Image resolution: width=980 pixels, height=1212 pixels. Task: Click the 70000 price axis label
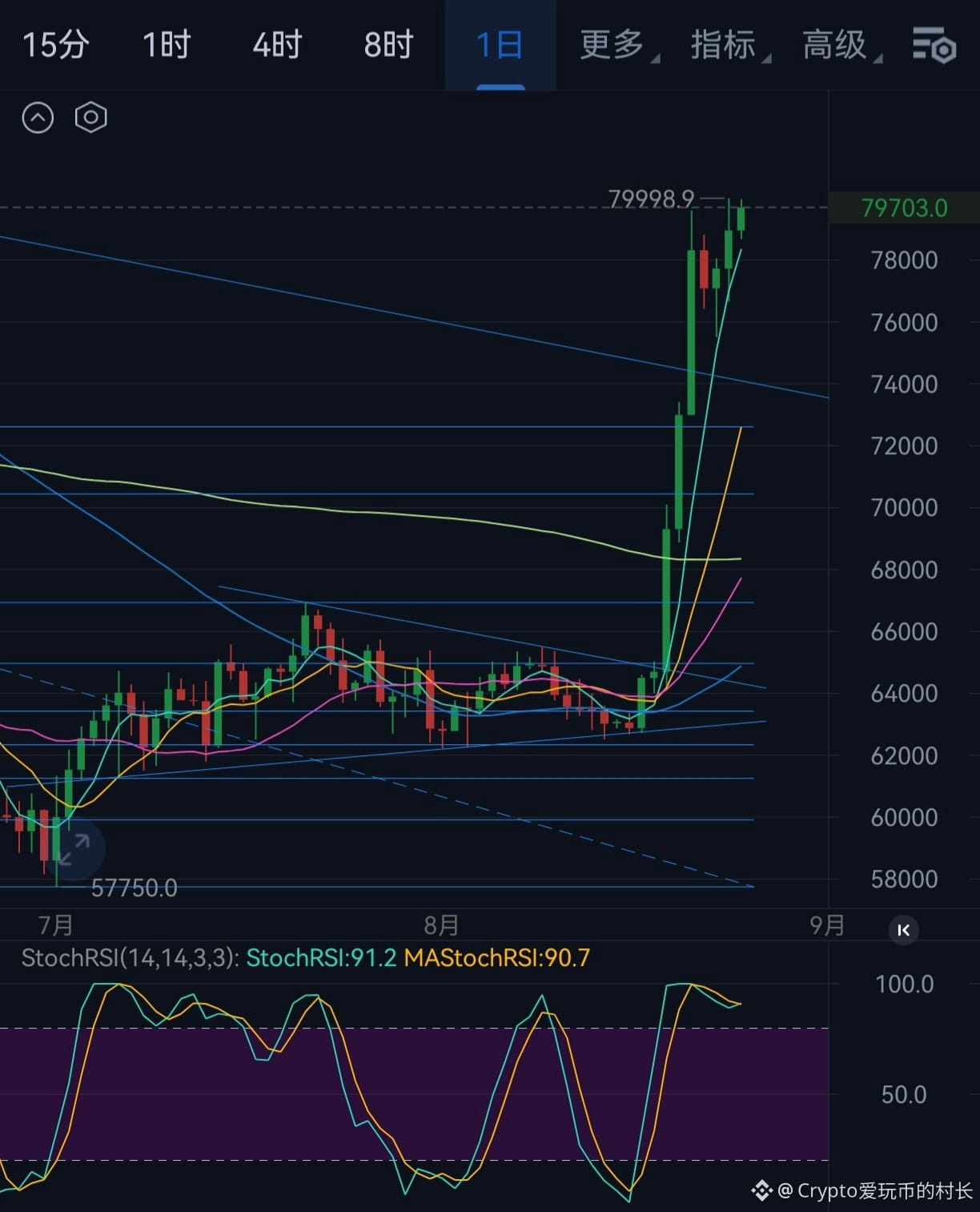904,507
